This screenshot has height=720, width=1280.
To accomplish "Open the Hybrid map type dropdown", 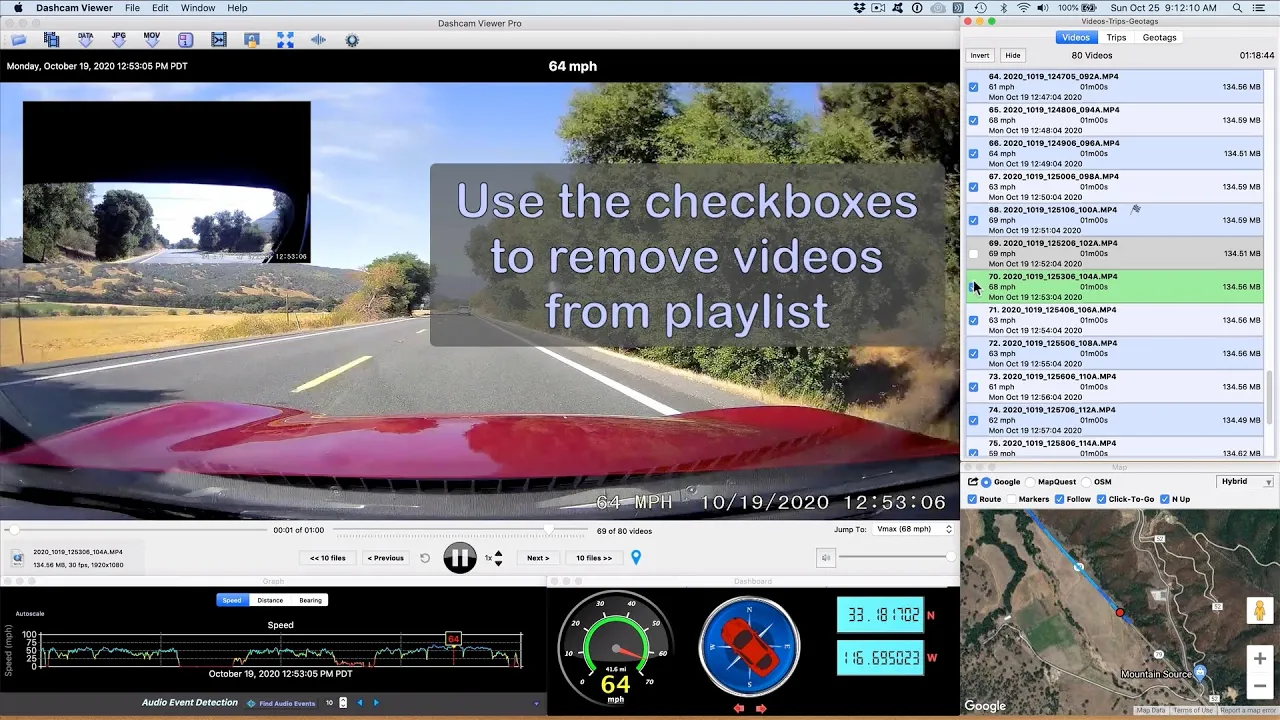I will tap(1246, 482).
